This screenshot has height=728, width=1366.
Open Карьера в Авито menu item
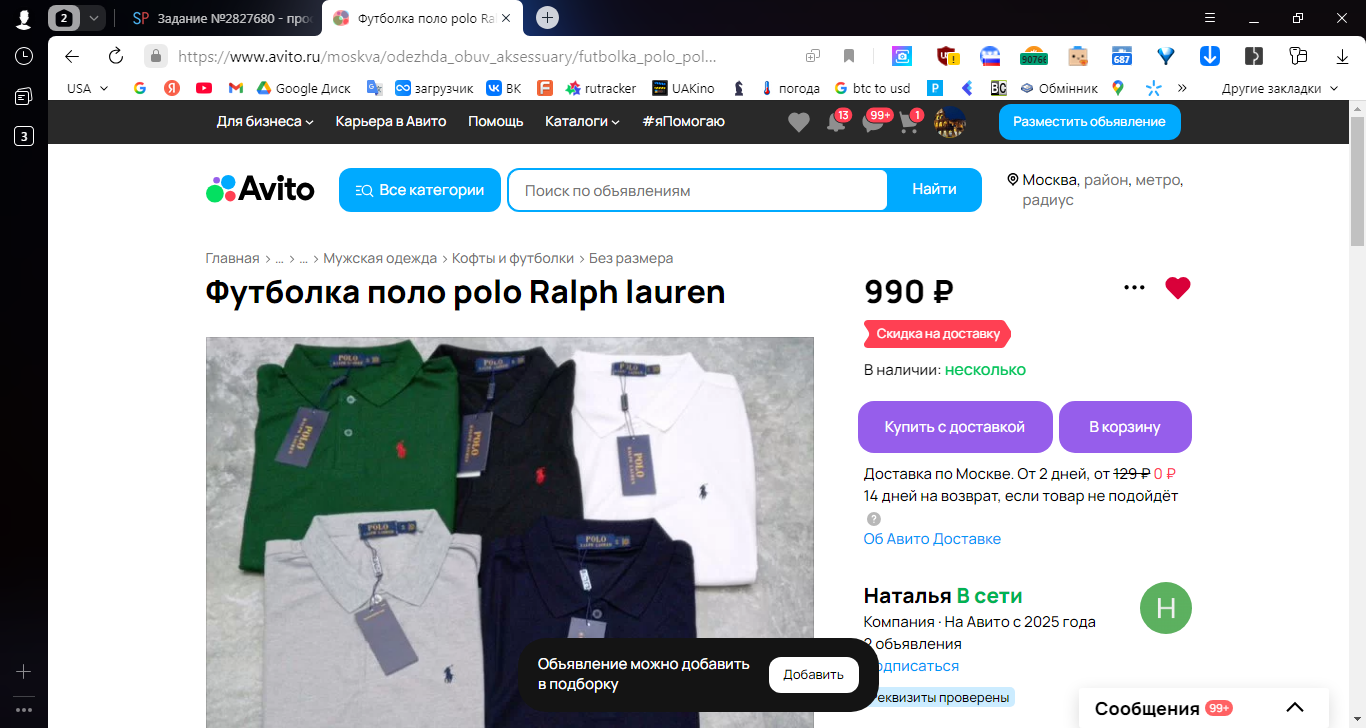click(391, 121)
